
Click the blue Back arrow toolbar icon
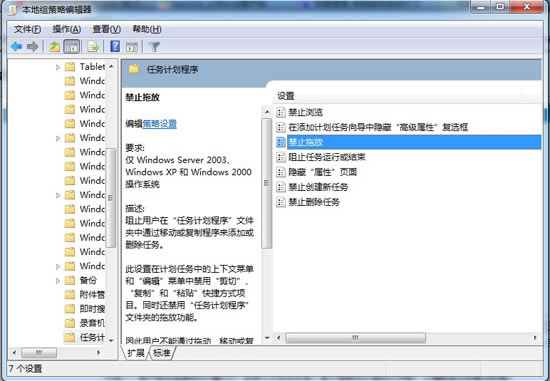16,46
